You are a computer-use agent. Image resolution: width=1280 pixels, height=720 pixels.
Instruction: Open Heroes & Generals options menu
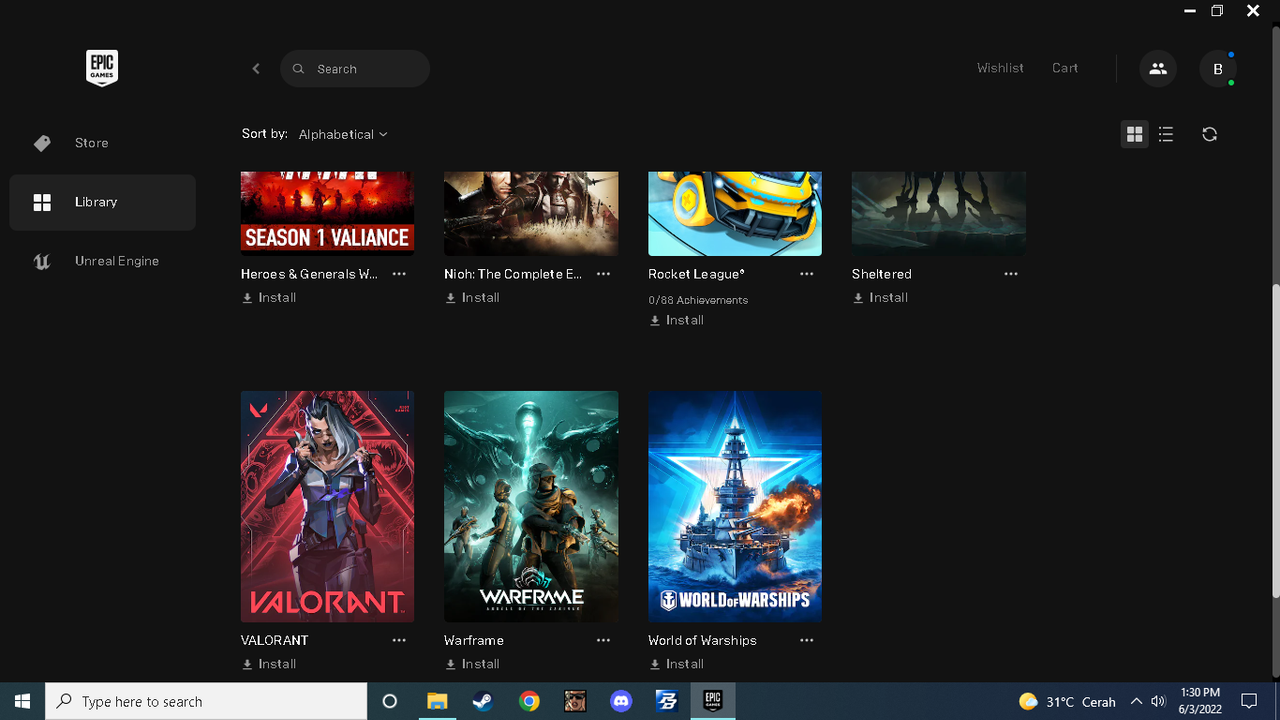[399, 274]
